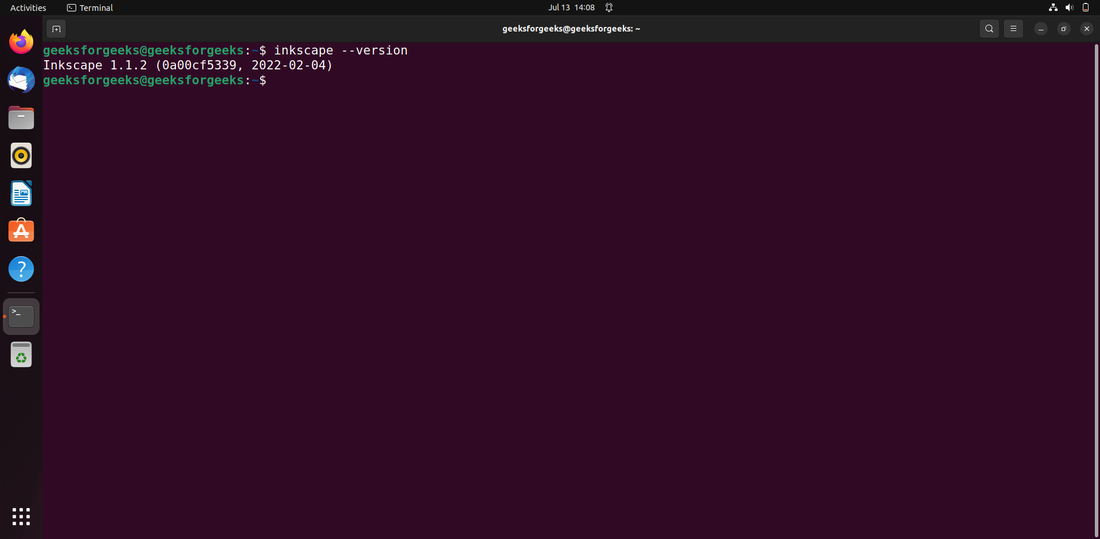Screen dimensions: 1100x539
Task: Open a new terminal tab button
Action: click(56, 29)
